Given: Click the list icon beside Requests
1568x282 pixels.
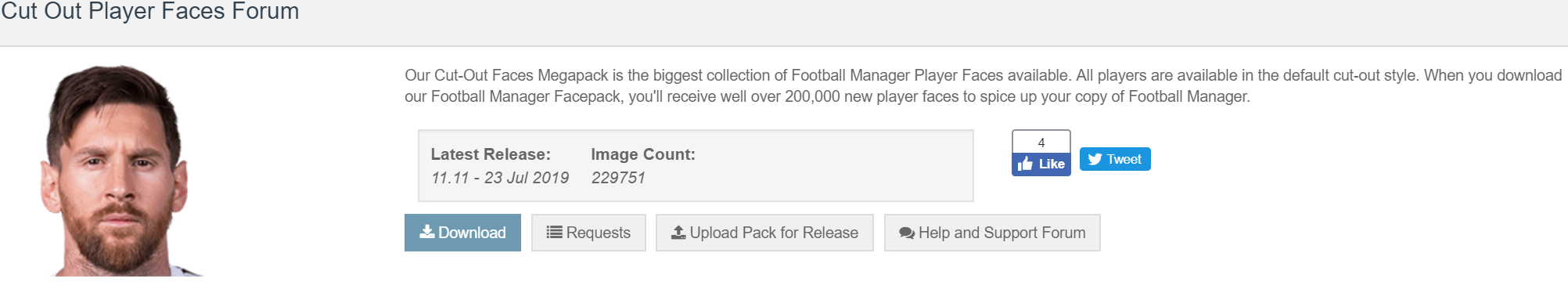Looking at the screenshot, I should click(x=554, y=232).
